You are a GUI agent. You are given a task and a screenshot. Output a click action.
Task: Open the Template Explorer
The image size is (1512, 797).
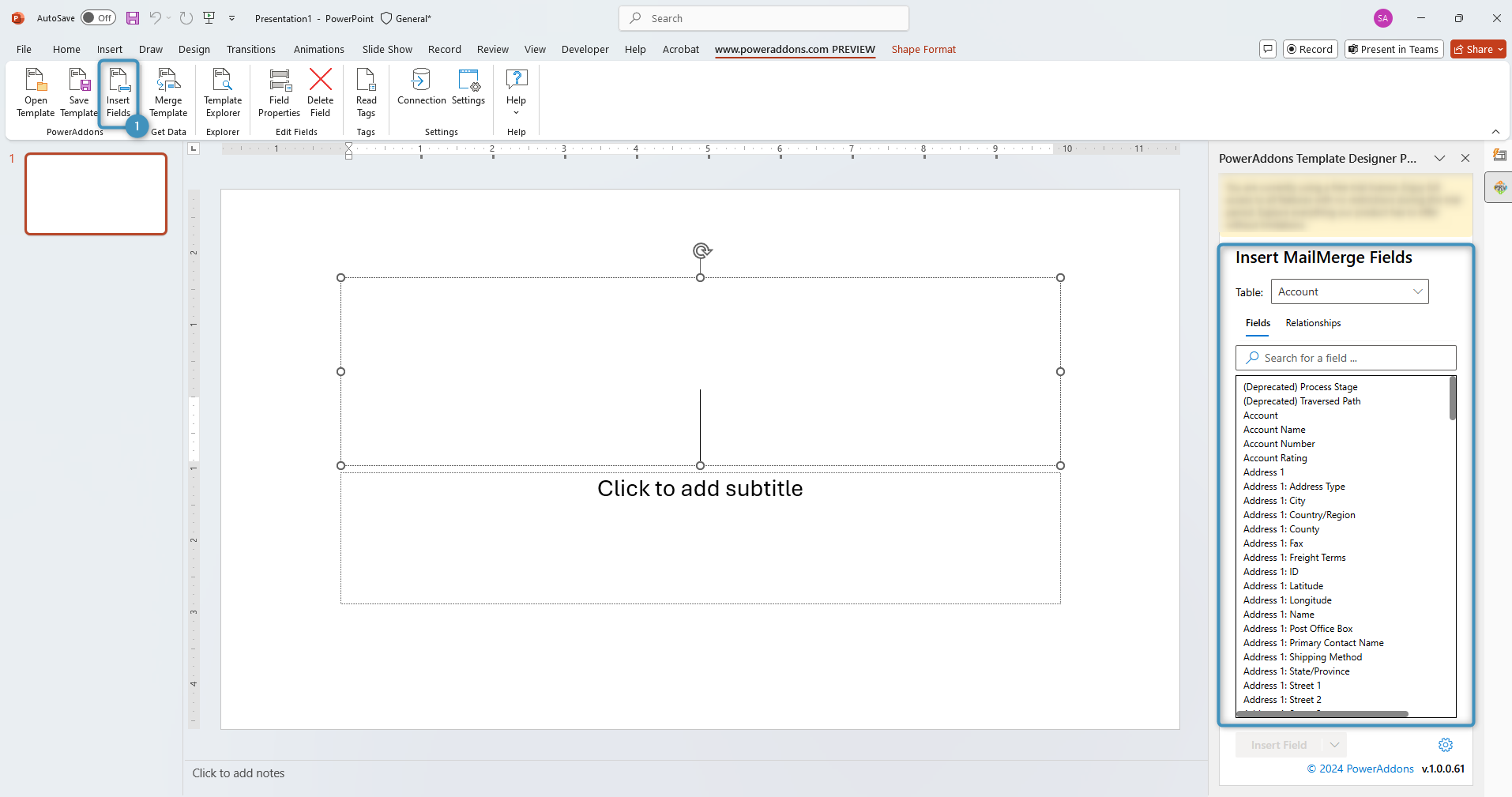pos(223,92)
